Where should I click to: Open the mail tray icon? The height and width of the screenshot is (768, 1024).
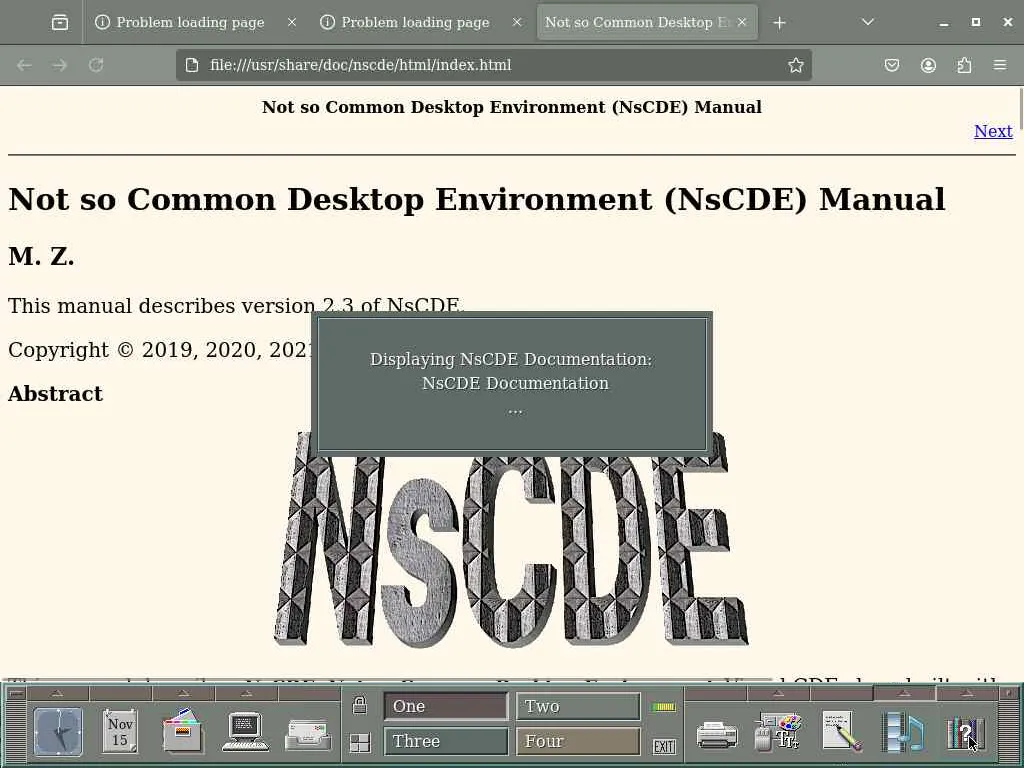point(308,734)
